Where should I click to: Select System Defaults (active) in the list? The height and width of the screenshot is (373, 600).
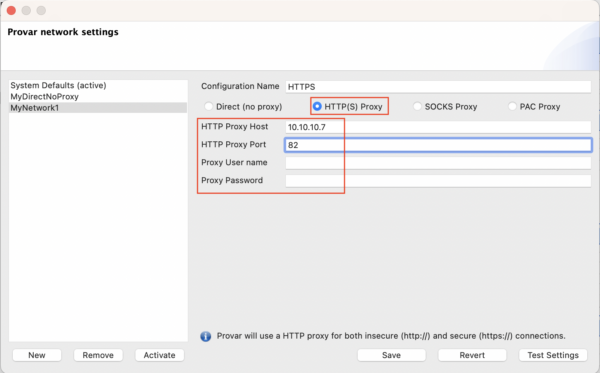coord(98,85)
